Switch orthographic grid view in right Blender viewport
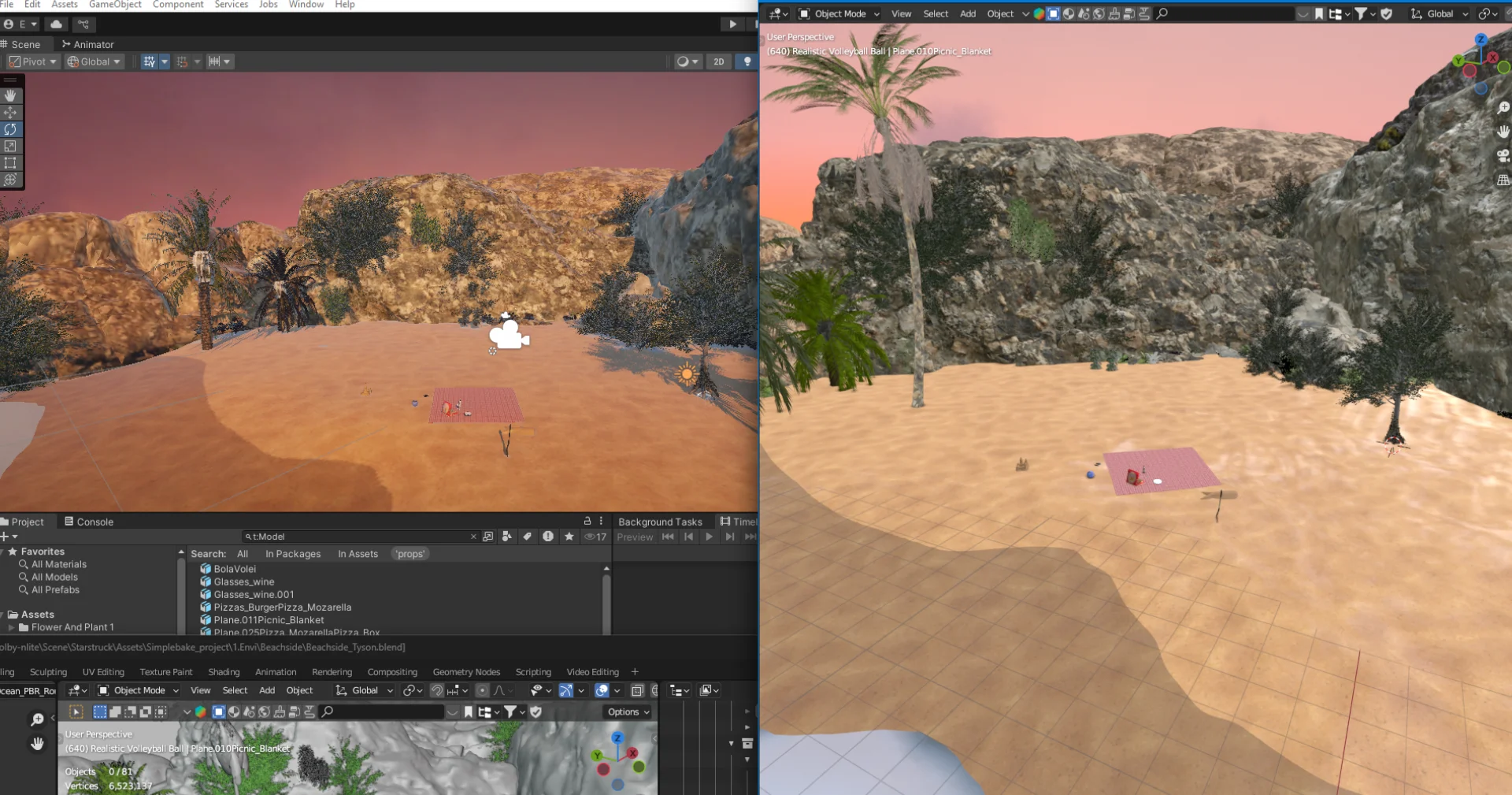The image size is (1512, 795). point(1503,180)
